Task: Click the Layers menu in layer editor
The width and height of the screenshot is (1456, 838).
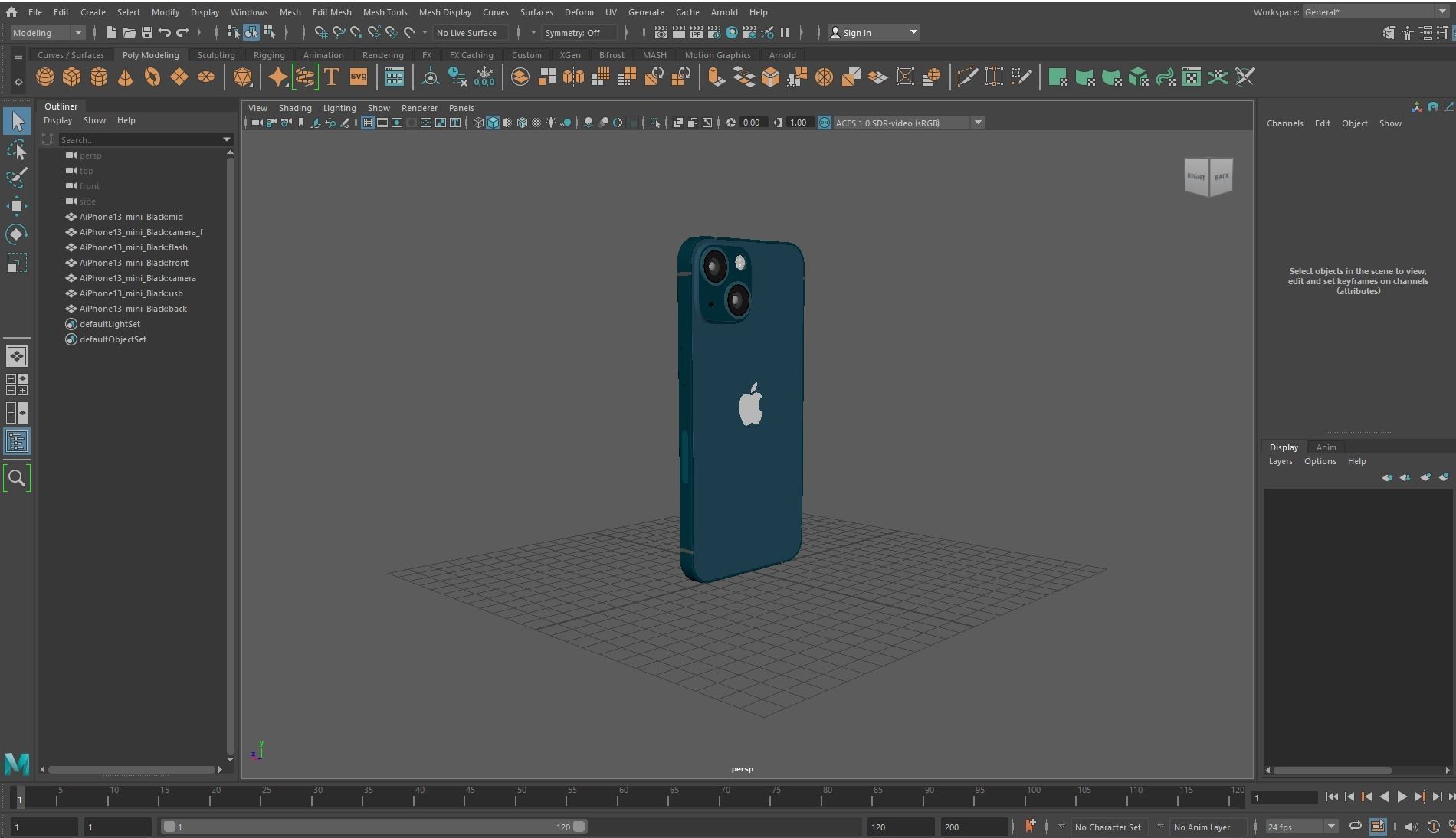Action: (x=1280, y=461)
